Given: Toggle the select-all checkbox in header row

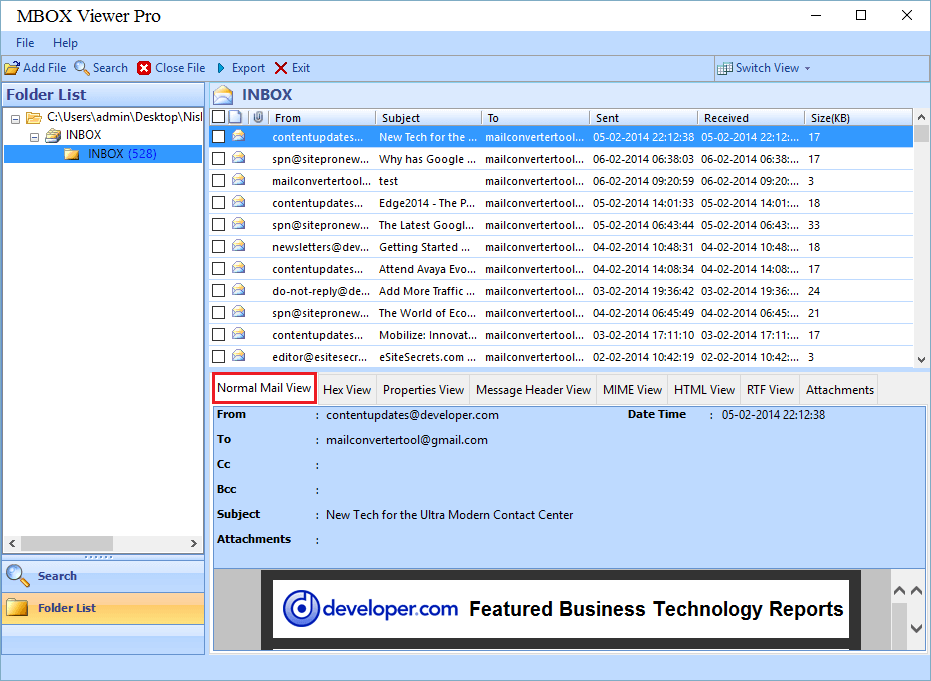Looking at the screenshot, I should 218,118.
